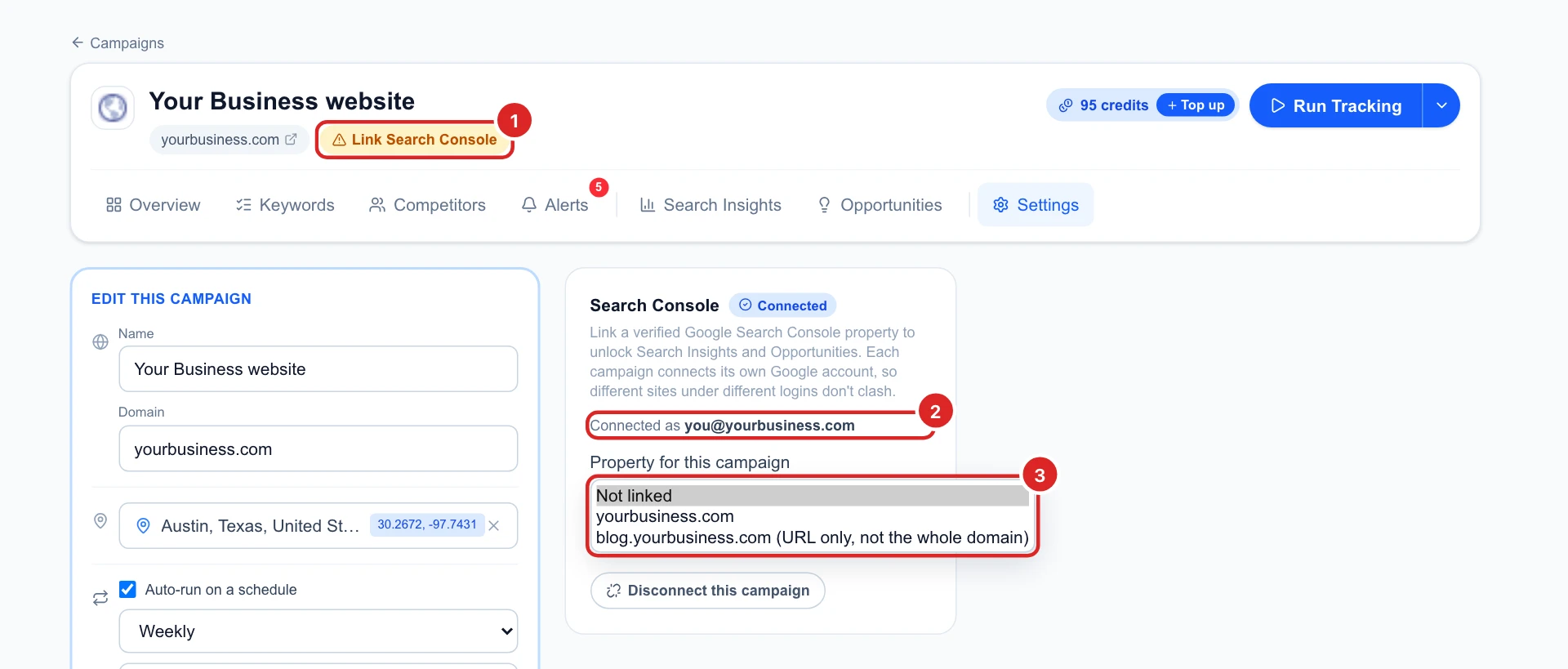The image size is (1568, 669).
Task: Edit the Domain input field
Action: point(318,449)
